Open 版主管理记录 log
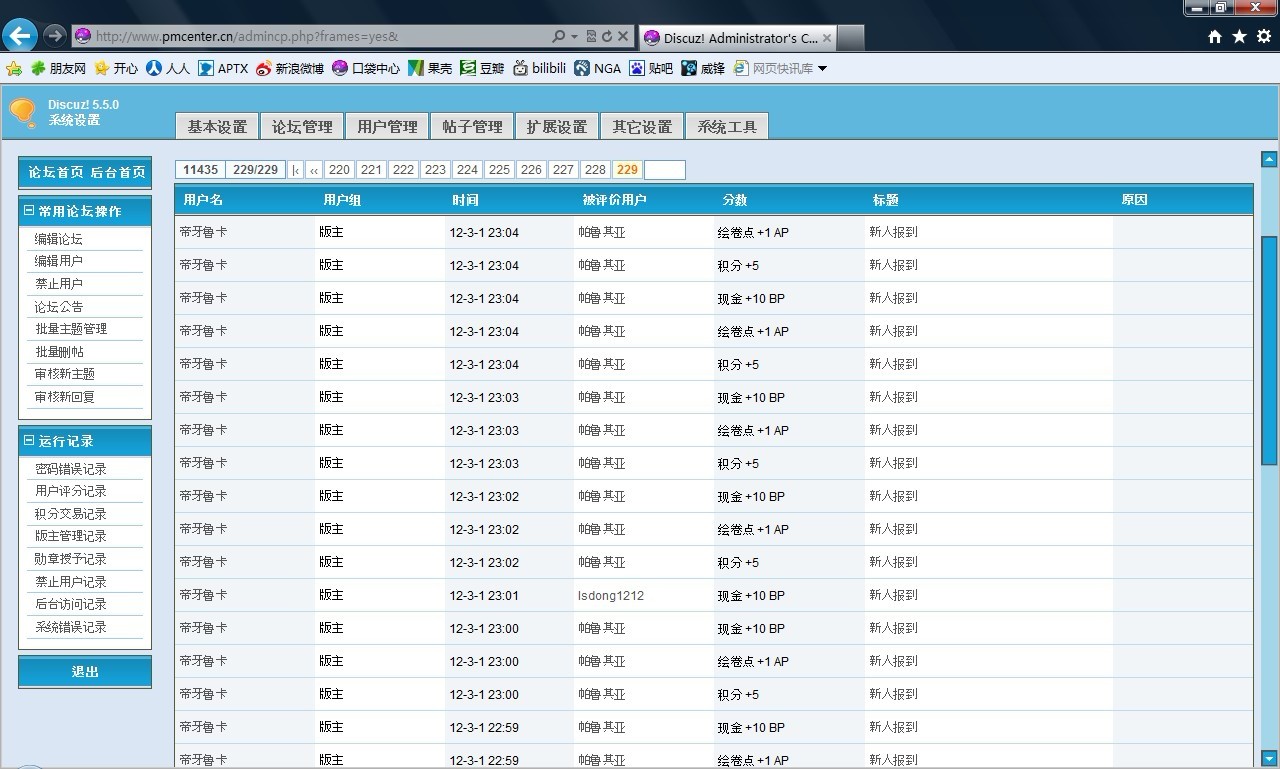The image size is (1280, 769). (x=70, y=536)
